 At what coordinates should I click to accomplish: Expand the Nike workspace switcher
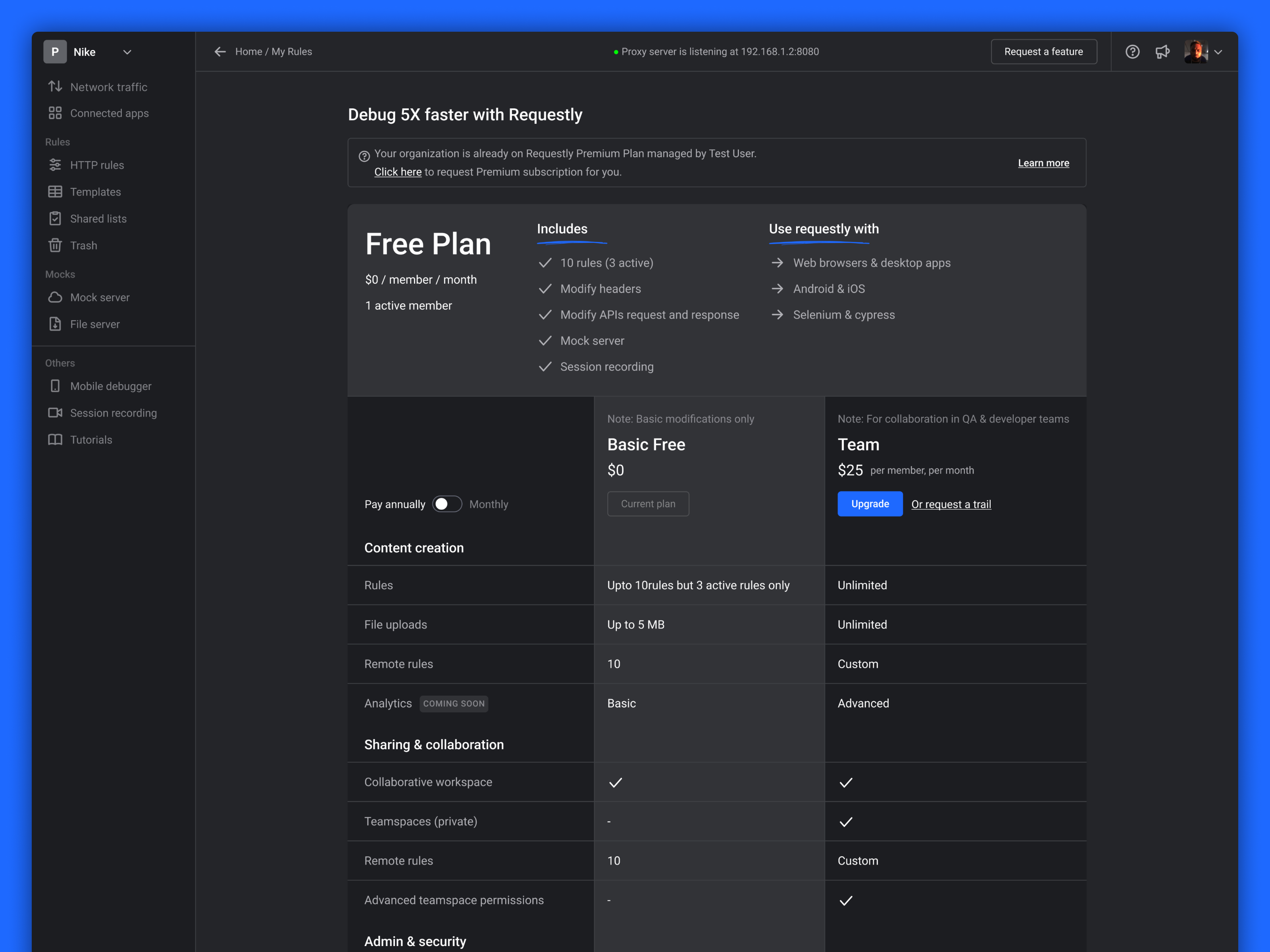pyautogui.click(x=127, y=52)
